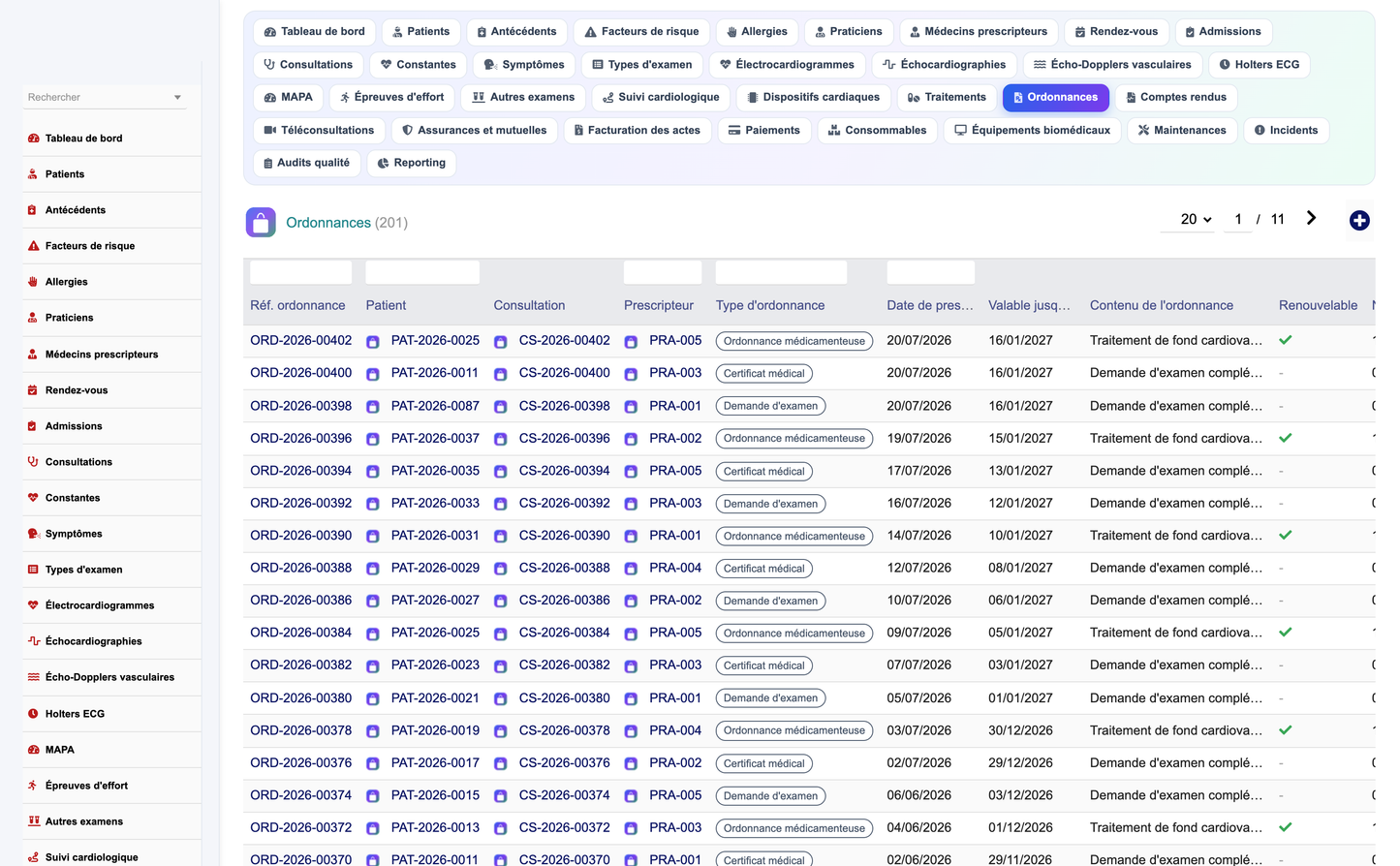Open the Antécédents sidebar link
This screenshot has width=1400, height=866.
coord(76,210)
